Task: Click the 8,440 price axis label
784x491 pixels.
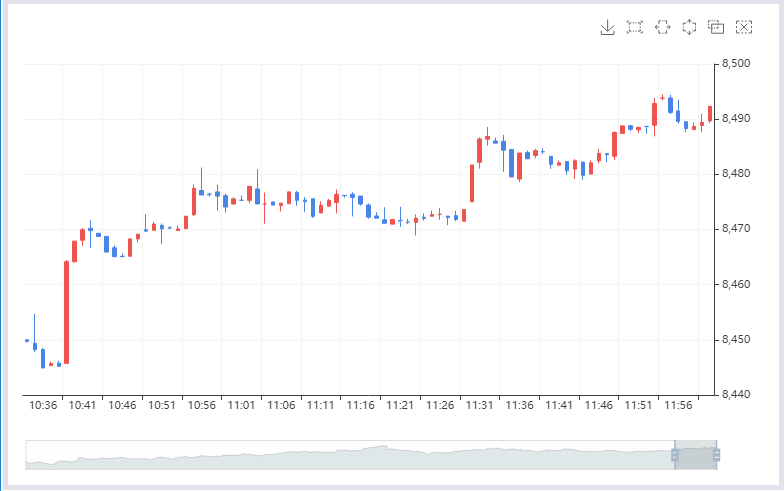Action: coord(736,394)
